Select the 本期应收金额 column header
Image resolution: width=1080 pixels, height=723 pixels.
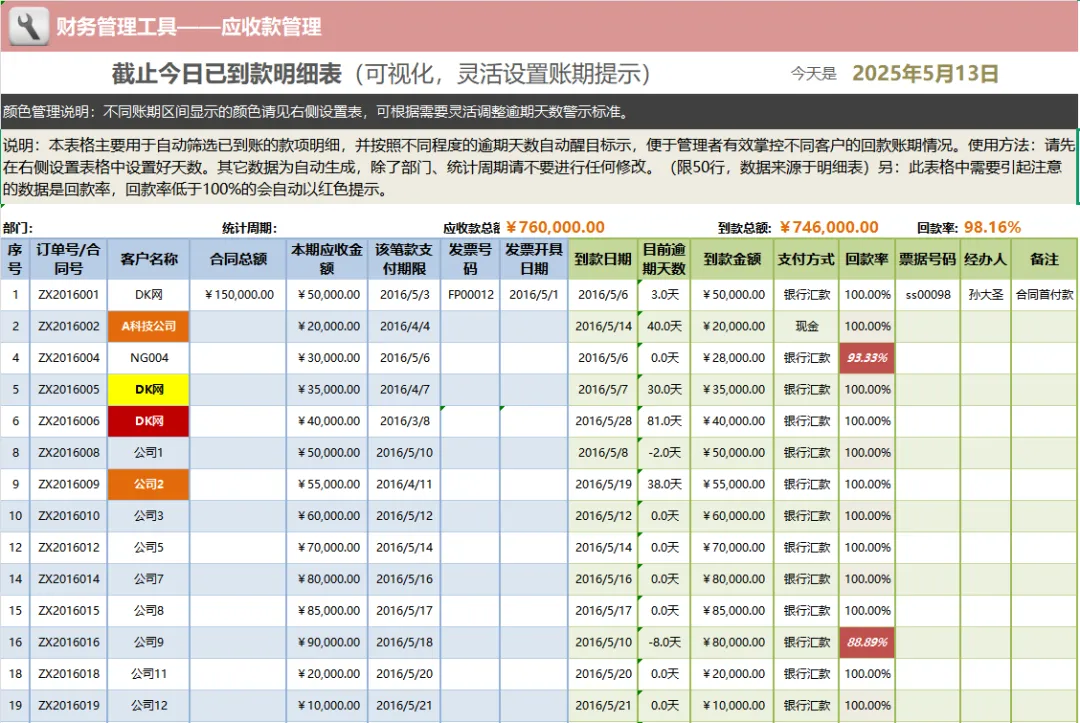point(327,259)
